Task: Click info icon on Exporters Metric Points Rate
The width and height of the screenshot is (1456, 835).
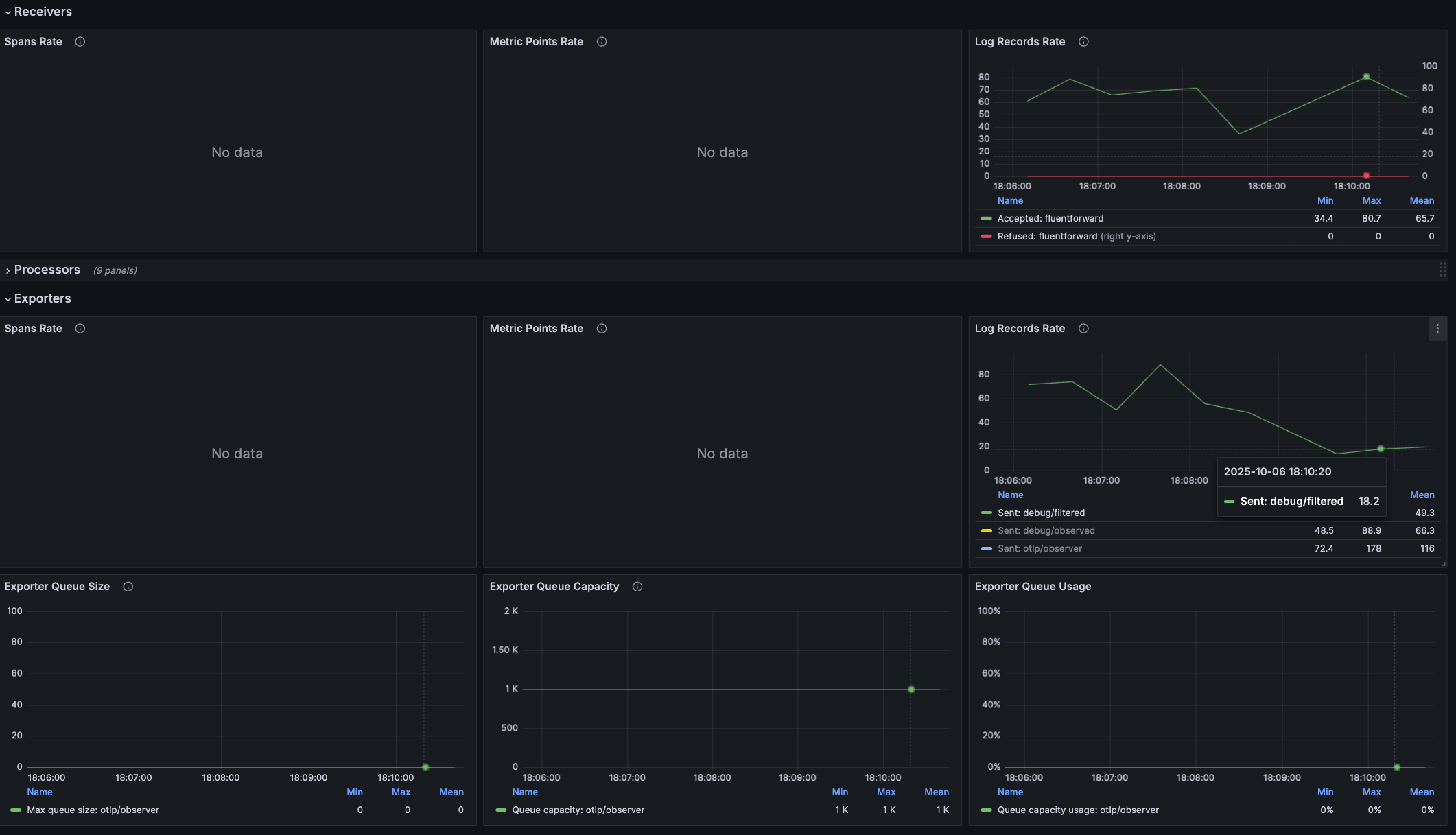Action: click(602, 329)
